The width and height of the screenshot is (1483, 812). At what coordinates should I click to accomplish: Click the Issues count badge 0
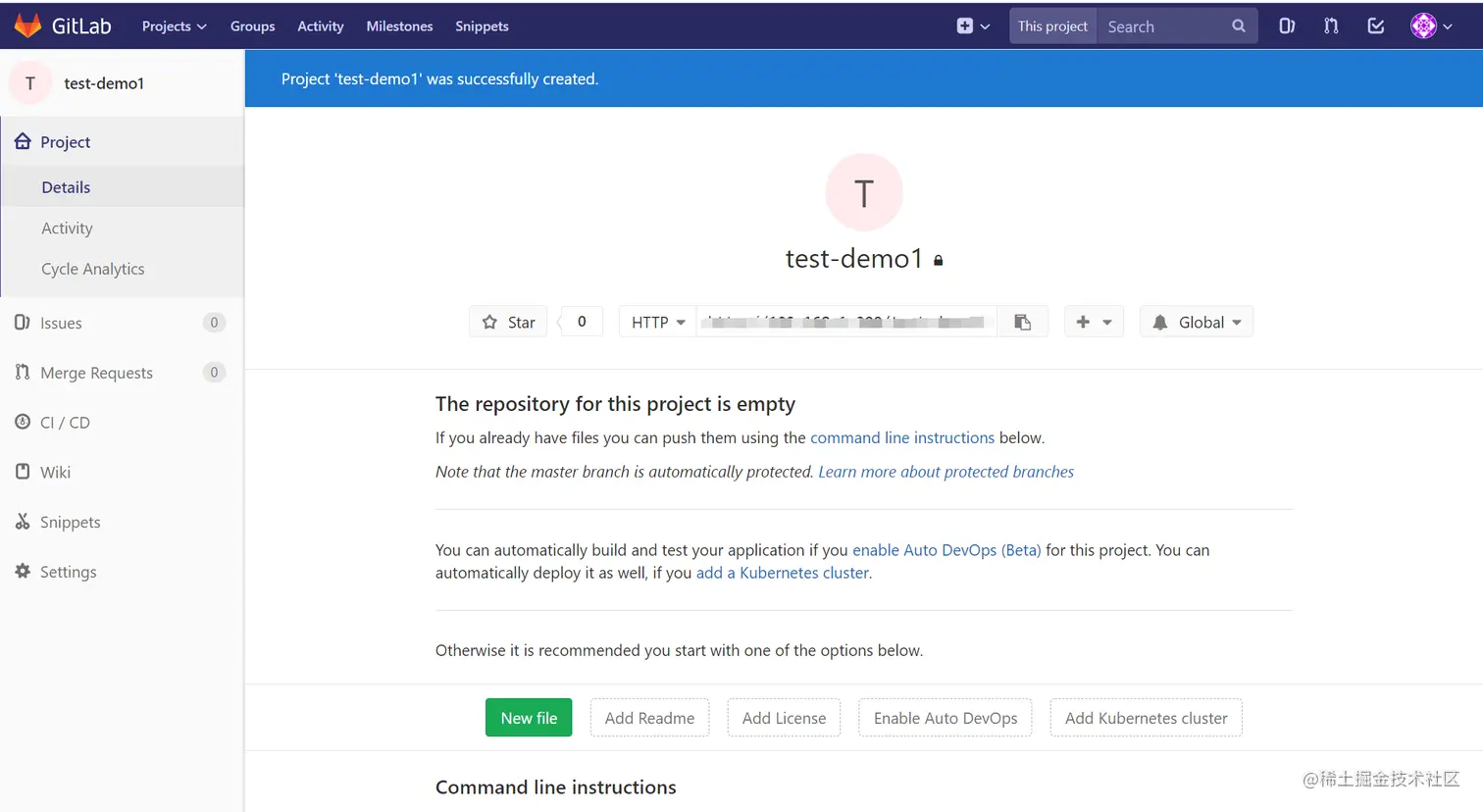pyautogui.click(x=214, y=323)
